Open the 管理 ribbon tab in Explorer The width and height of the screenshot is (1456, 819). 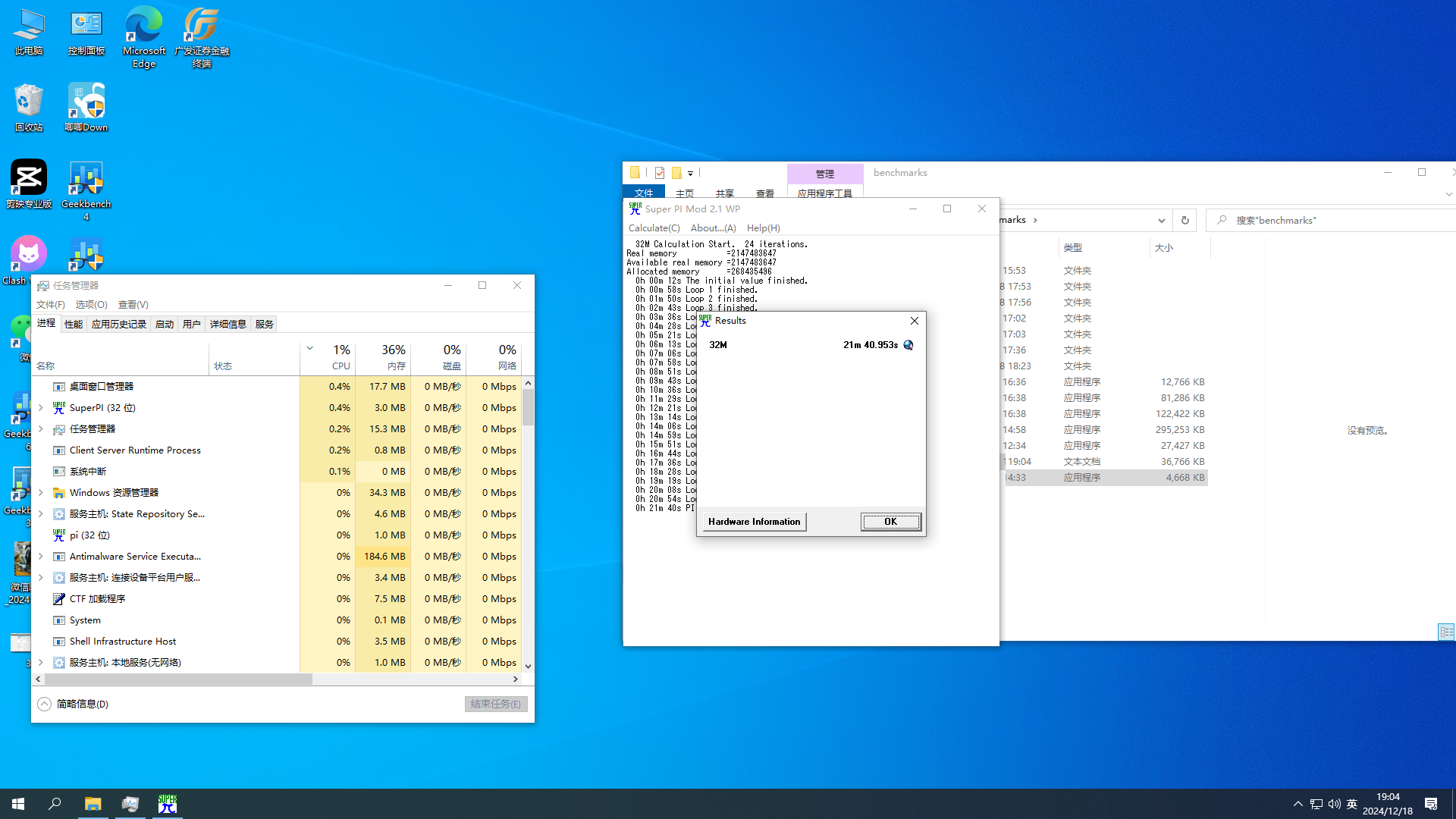click(x=825, y=174)
